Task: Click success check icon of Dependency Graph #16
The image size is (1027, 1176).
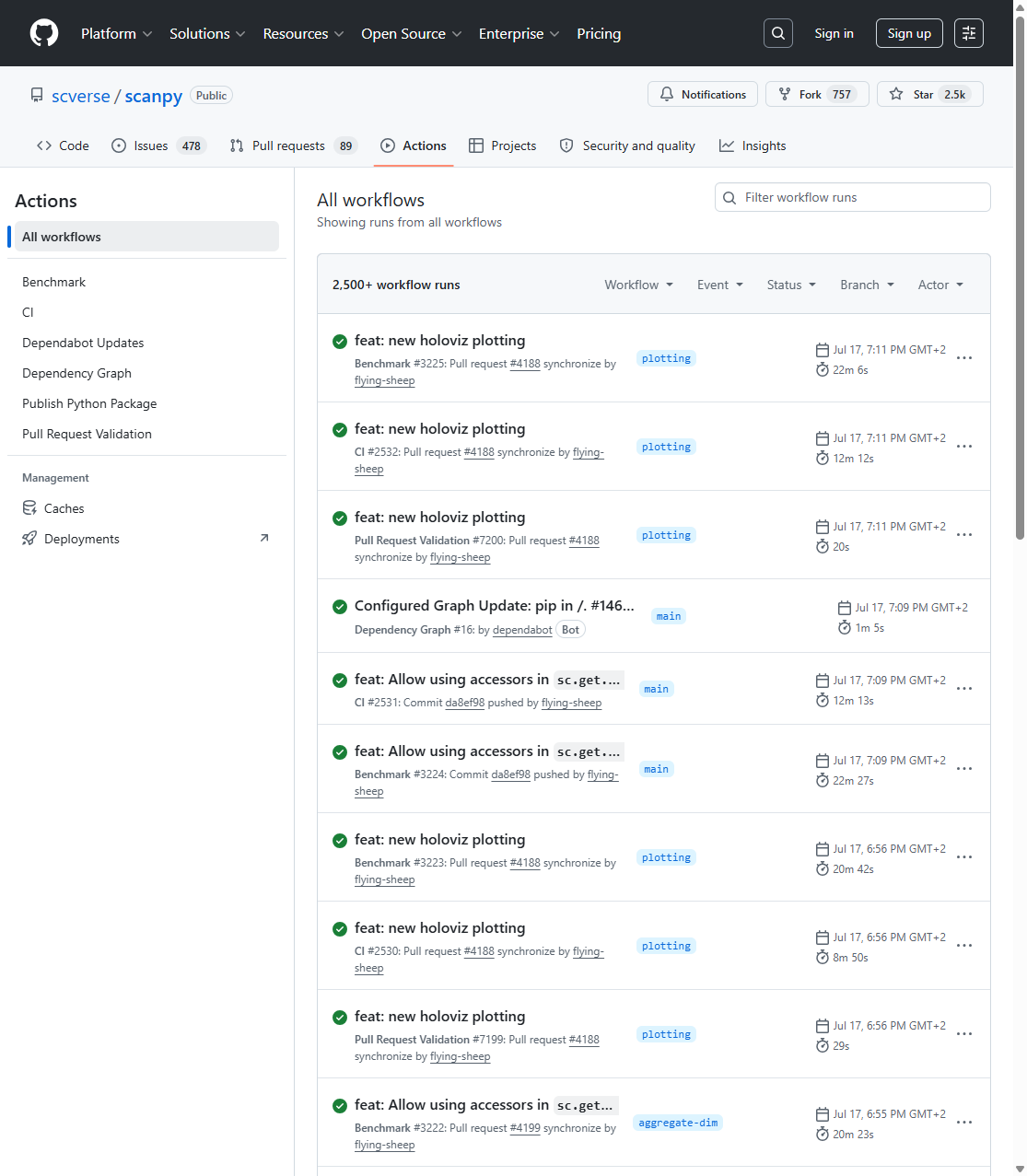Action: pyautogui.click(x=340, y=607)
